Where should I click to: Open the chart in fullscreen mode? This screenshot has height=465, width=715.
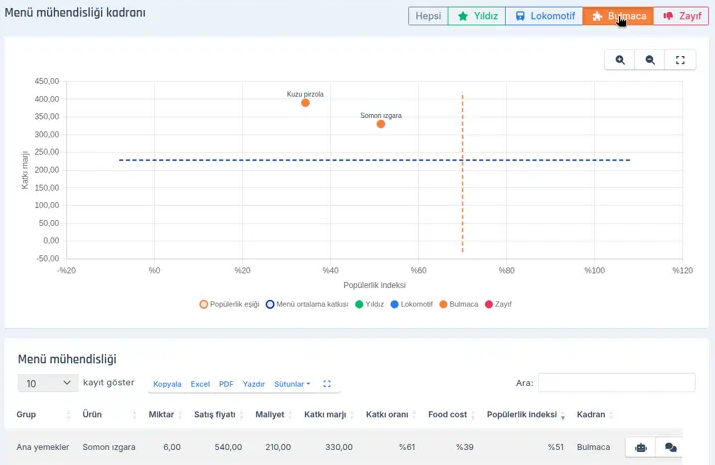[680, 60]
